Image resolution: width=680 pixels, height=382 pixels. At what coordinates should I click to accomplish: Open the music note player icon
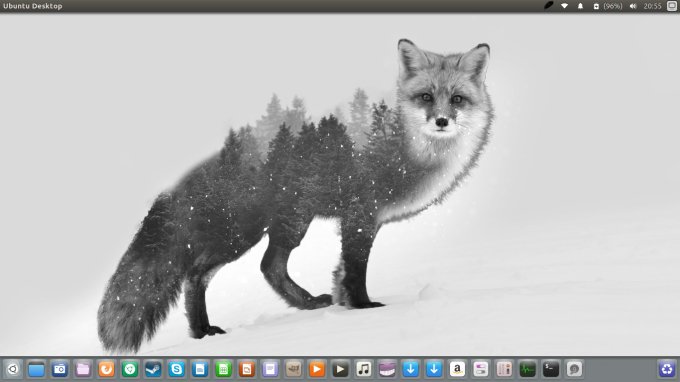(x=364, y=369)
